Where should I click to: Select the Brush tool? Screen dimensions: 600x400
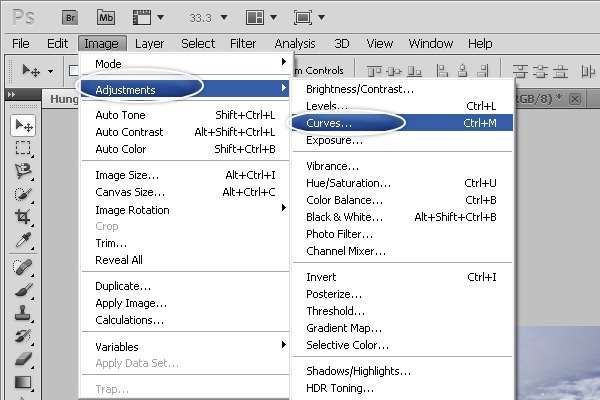click(x=23, y=290)
